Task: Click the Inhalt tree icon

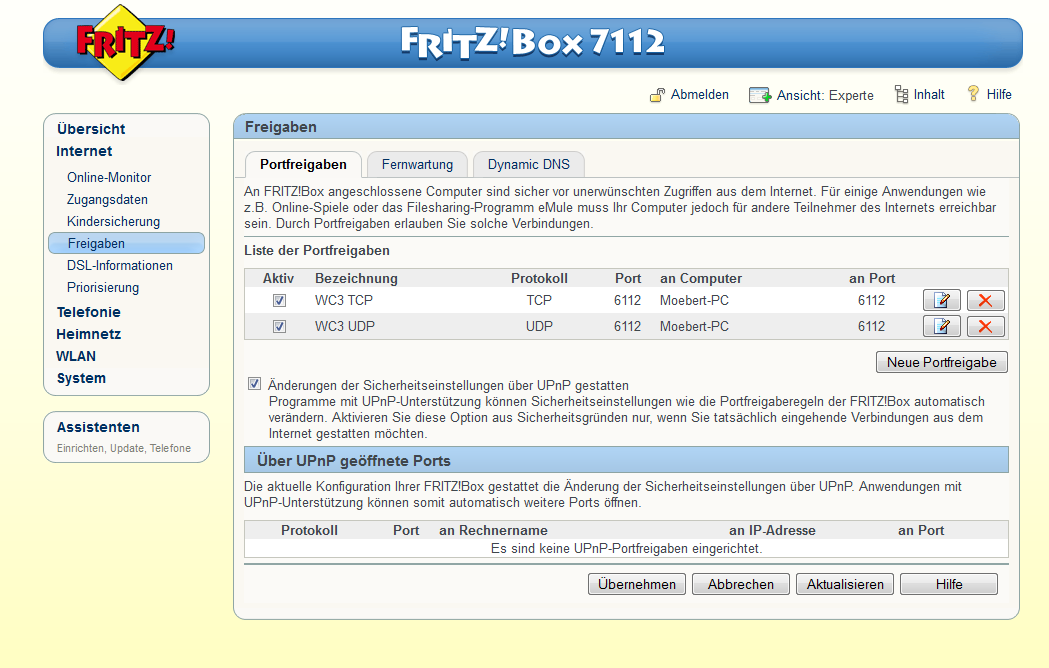Action: [x=901, y=94]
